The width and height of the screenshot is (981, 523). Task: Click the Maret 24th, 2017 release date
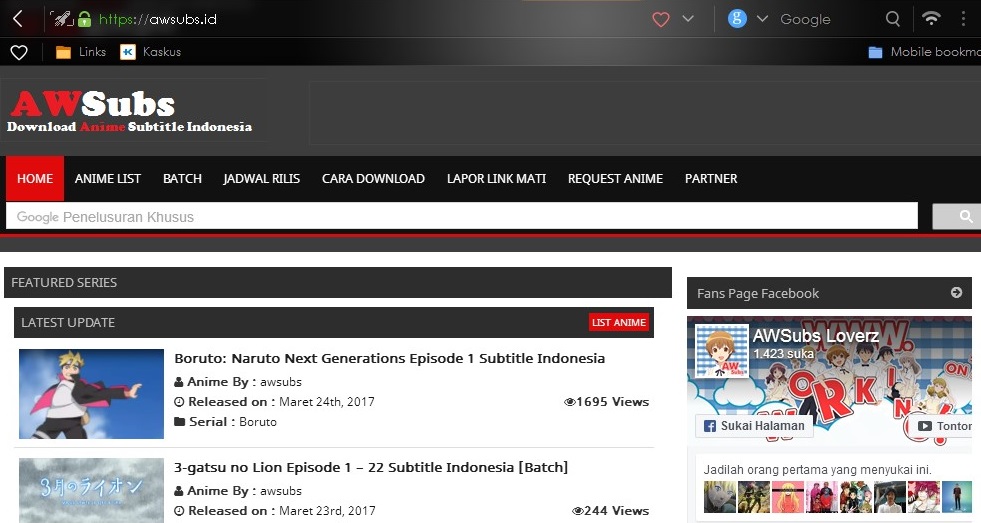[327, 402]
